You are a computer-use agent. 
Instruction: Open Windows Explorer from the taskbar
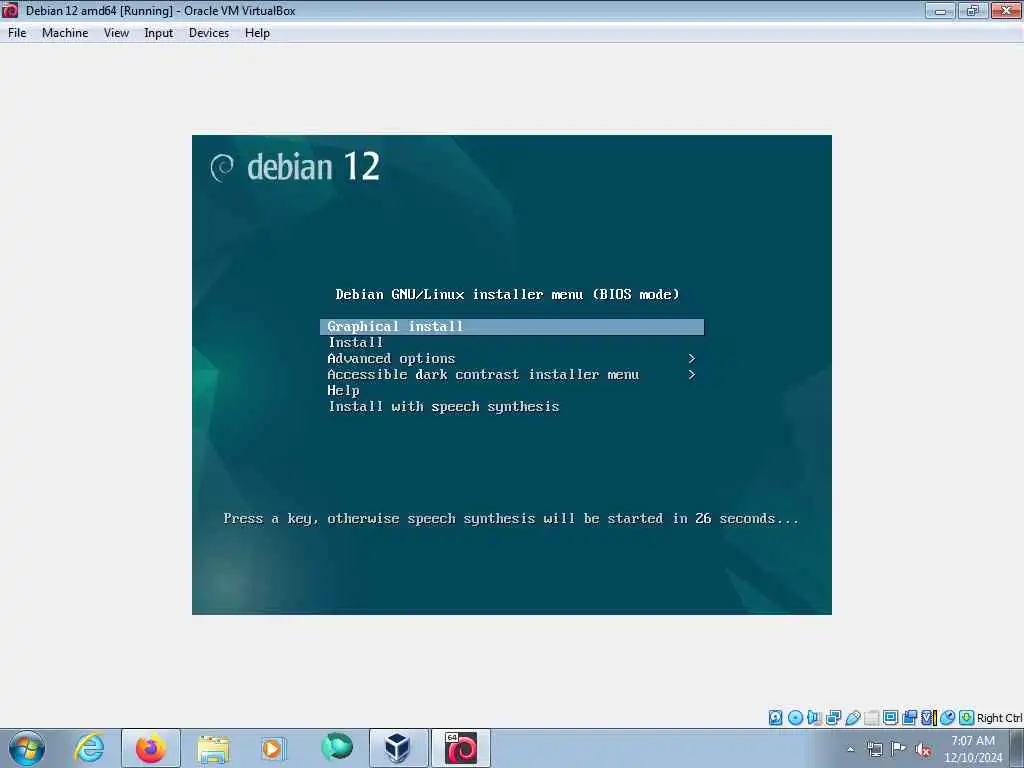coord(213,748)
